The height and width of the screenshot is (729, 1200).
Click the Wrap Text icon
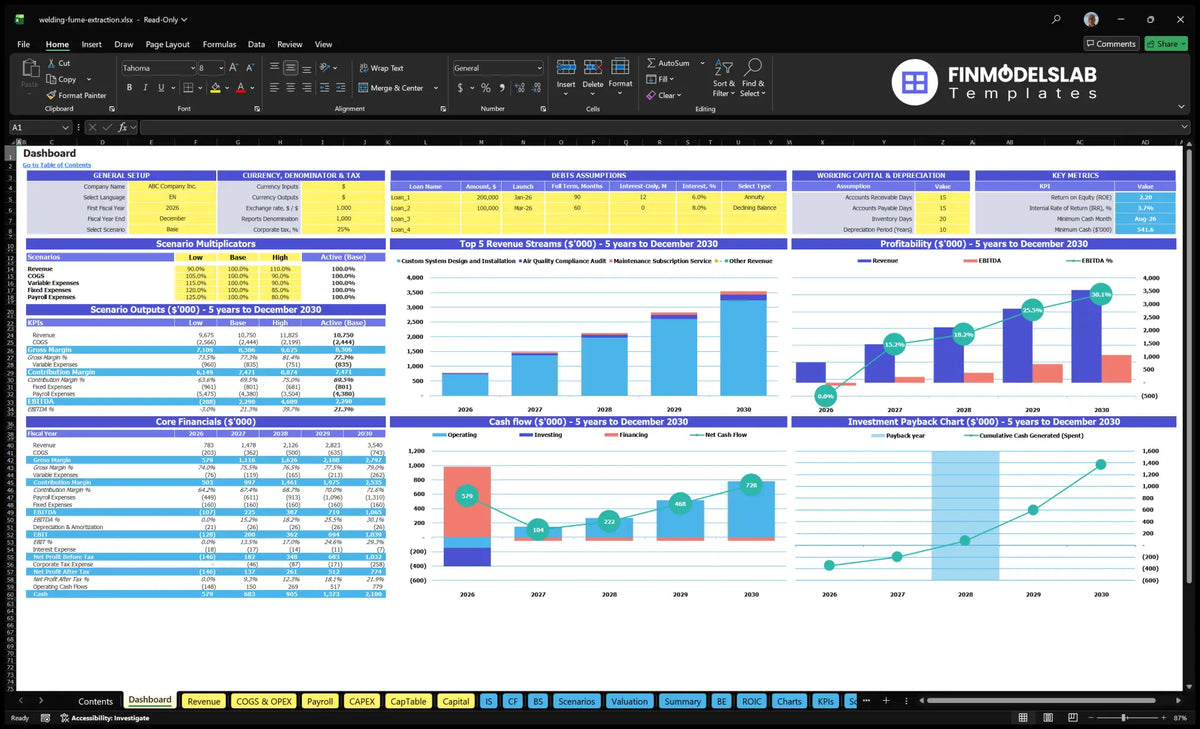click(363, 68)
